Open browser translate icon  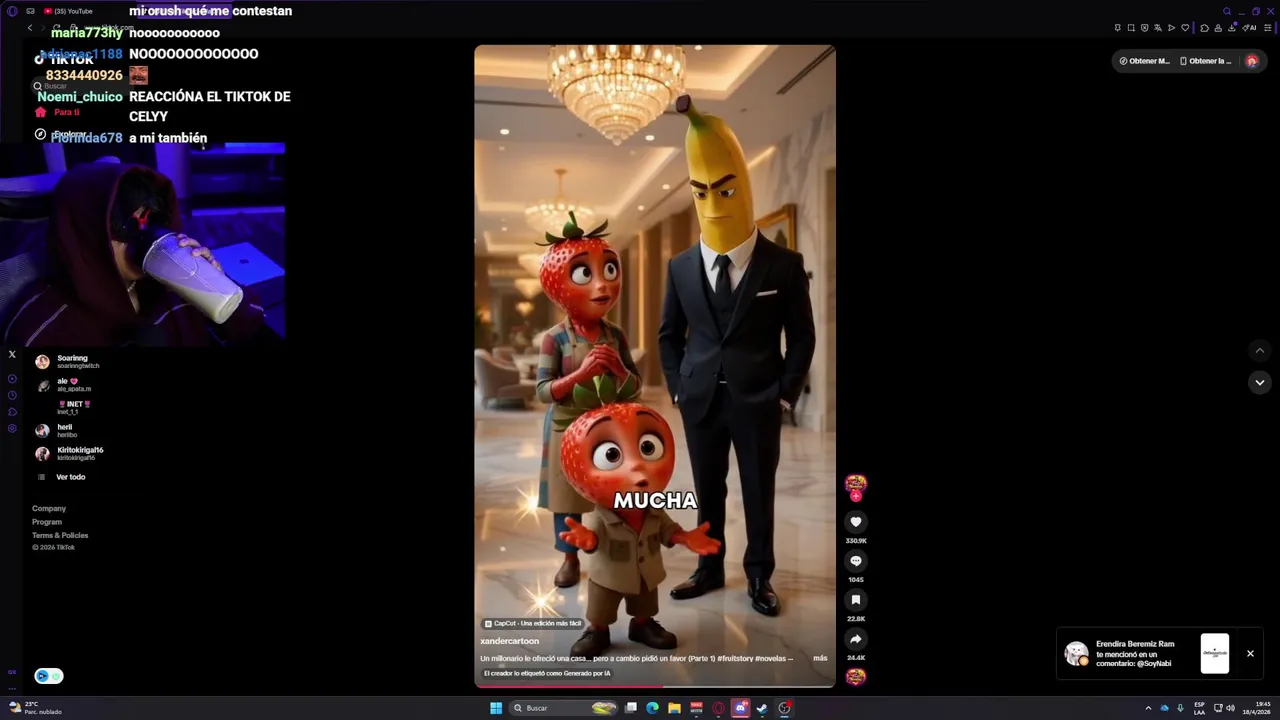pyautogui.click(x=1158, y=28)
